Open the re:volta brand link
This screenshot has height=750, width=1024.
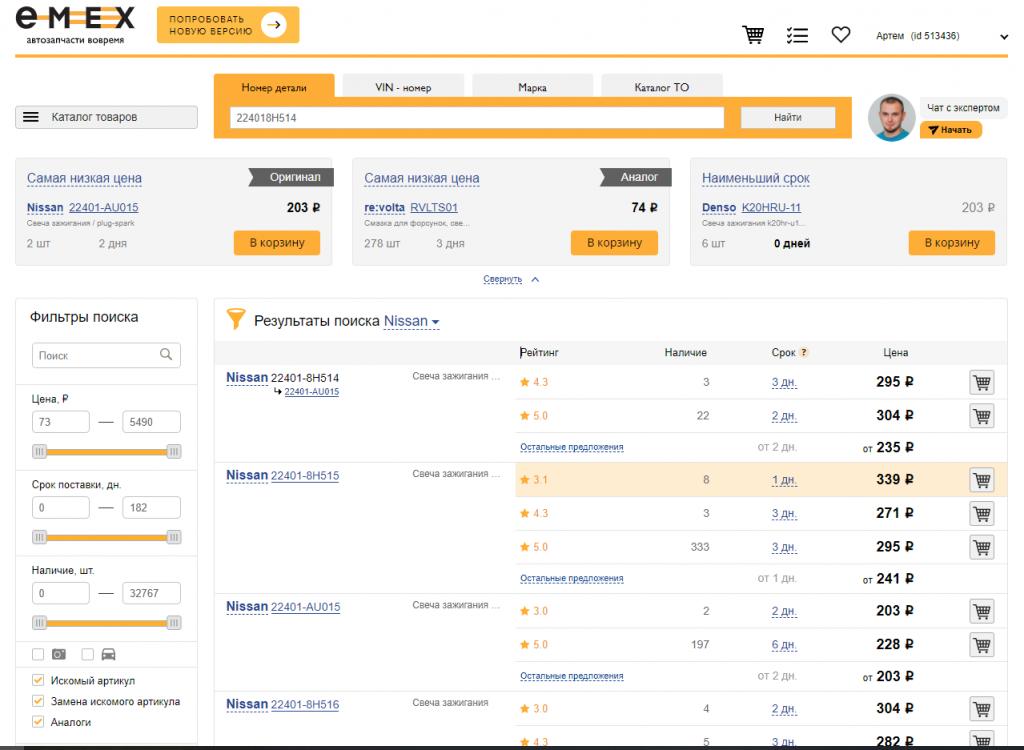(x=385, y=207)
